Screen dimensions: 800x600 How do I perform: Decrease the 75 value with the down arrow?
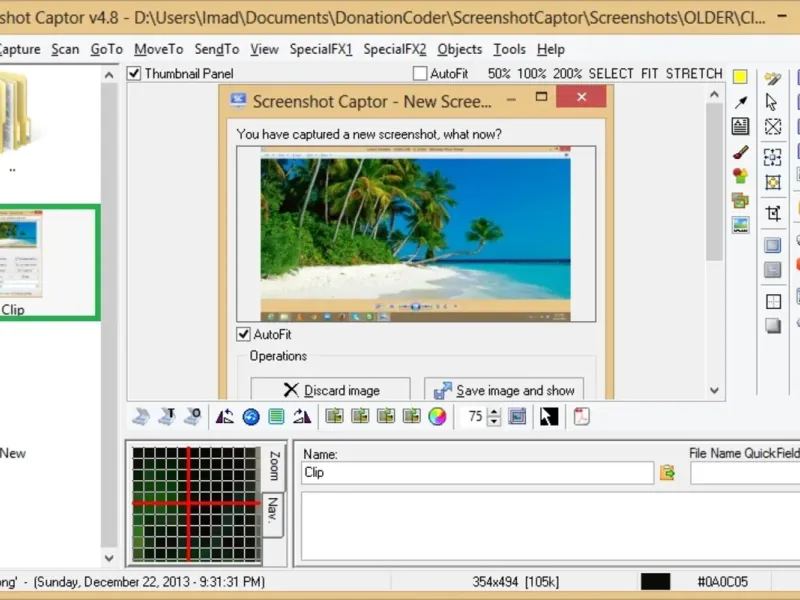click(493, 421)
